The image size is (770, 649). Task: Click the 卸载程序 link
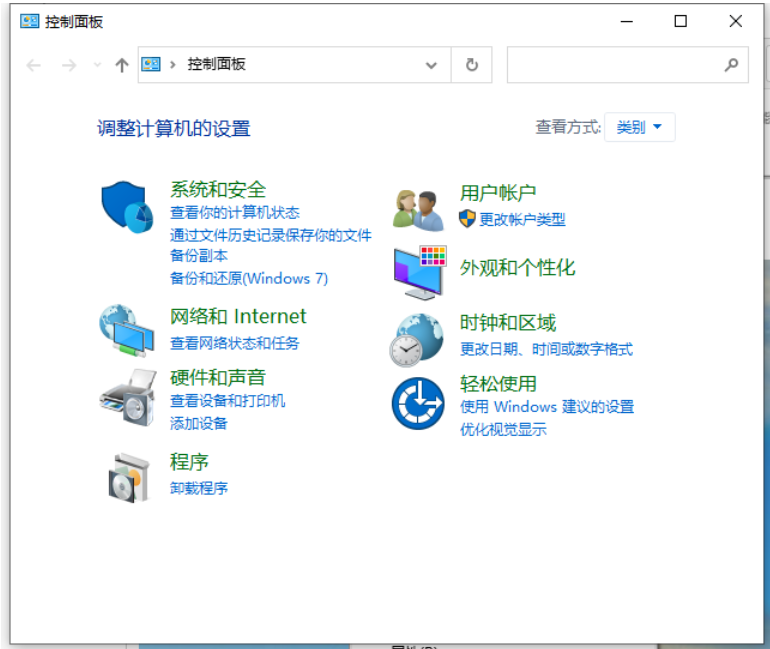(199, 488)
